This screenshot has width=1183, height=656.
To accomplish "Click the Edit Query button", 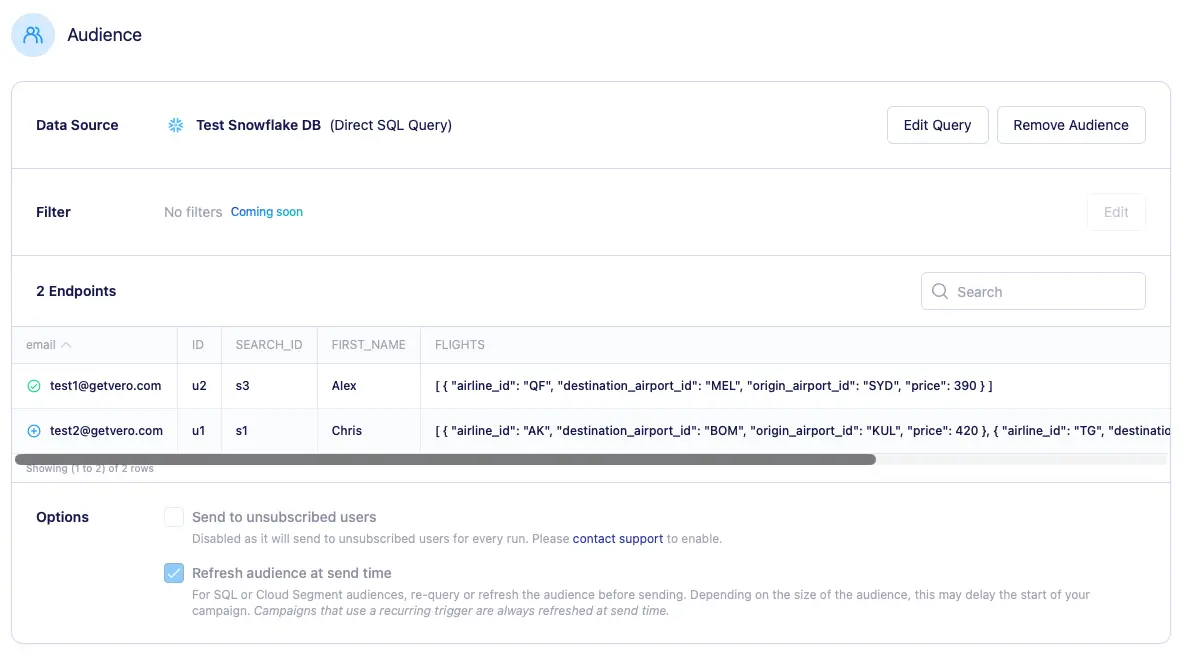I will [x=937, y=125].
